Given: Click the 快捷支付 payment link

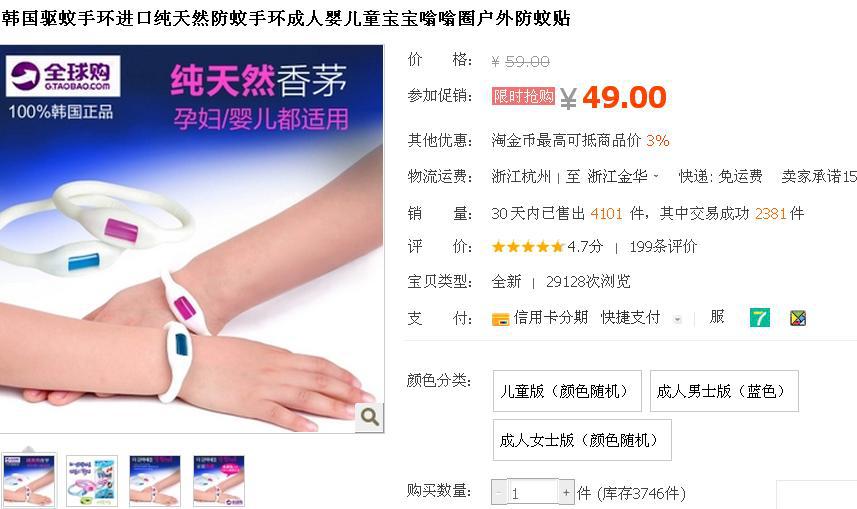Looking at the screenshot, I should click(x=631, y=318).
